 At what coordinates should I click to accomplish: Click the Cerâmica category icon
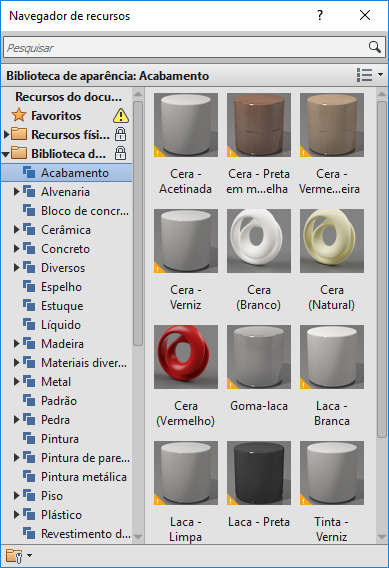tap(29, 229)
